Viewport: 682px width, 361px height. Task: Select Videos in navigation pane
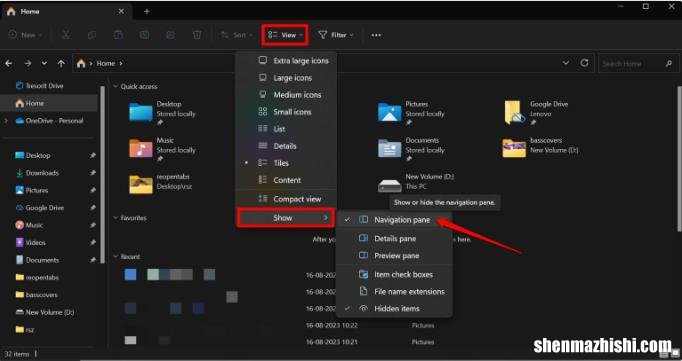[30, 242]
